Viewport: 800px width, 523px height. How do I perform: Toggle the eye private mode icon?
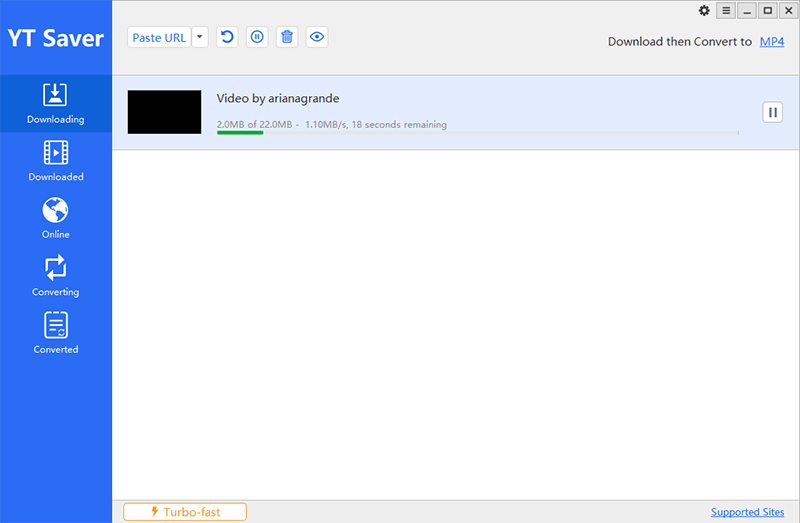point(317,37)
